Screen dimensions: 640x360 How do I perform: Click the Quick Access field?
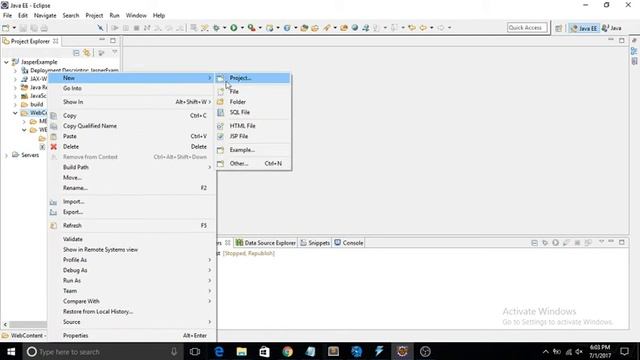click(x=527, y=28)
